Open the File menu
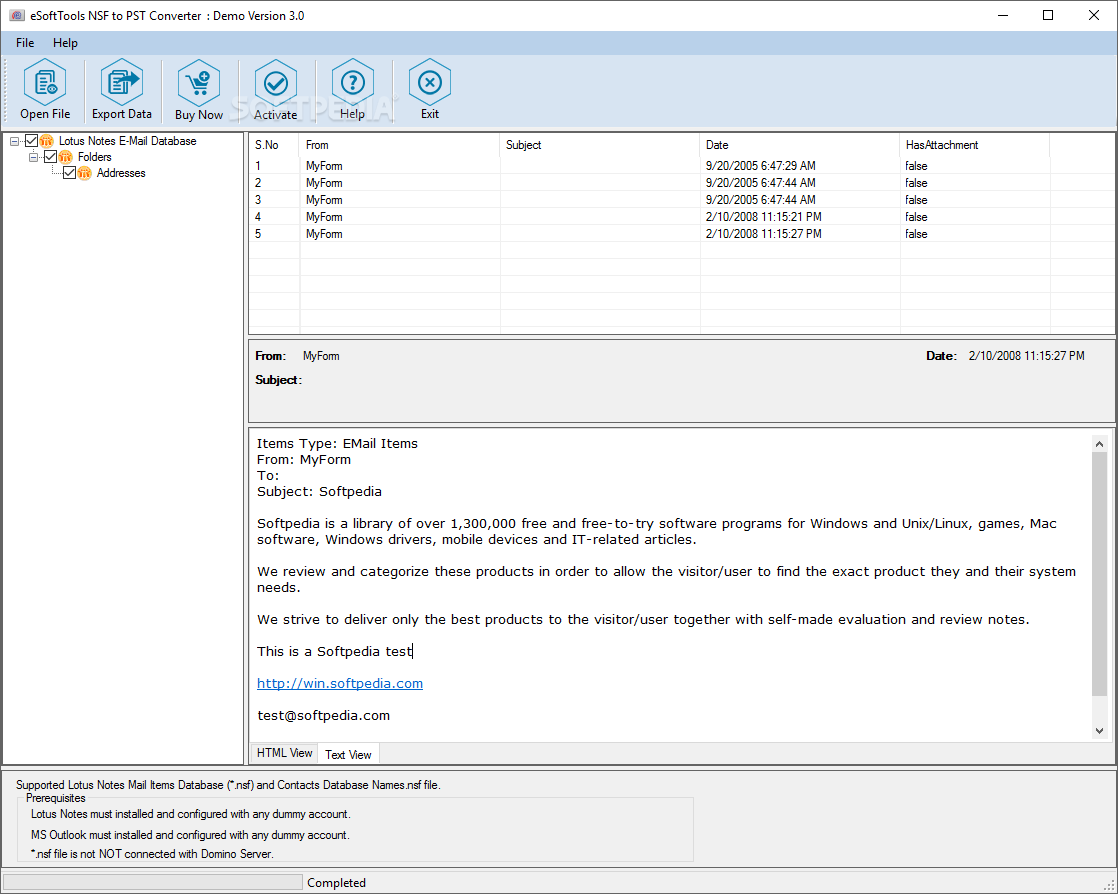Viewport: 1118px width, 894px height. pos(25,43)
